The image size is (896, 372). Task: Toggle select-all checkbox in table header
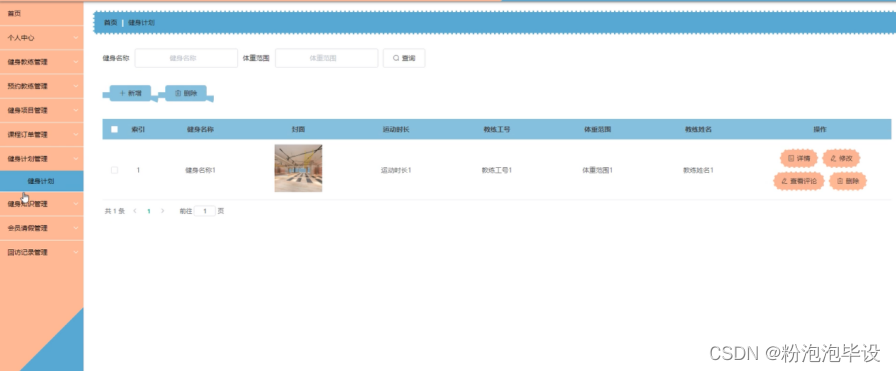click(114, 129)
